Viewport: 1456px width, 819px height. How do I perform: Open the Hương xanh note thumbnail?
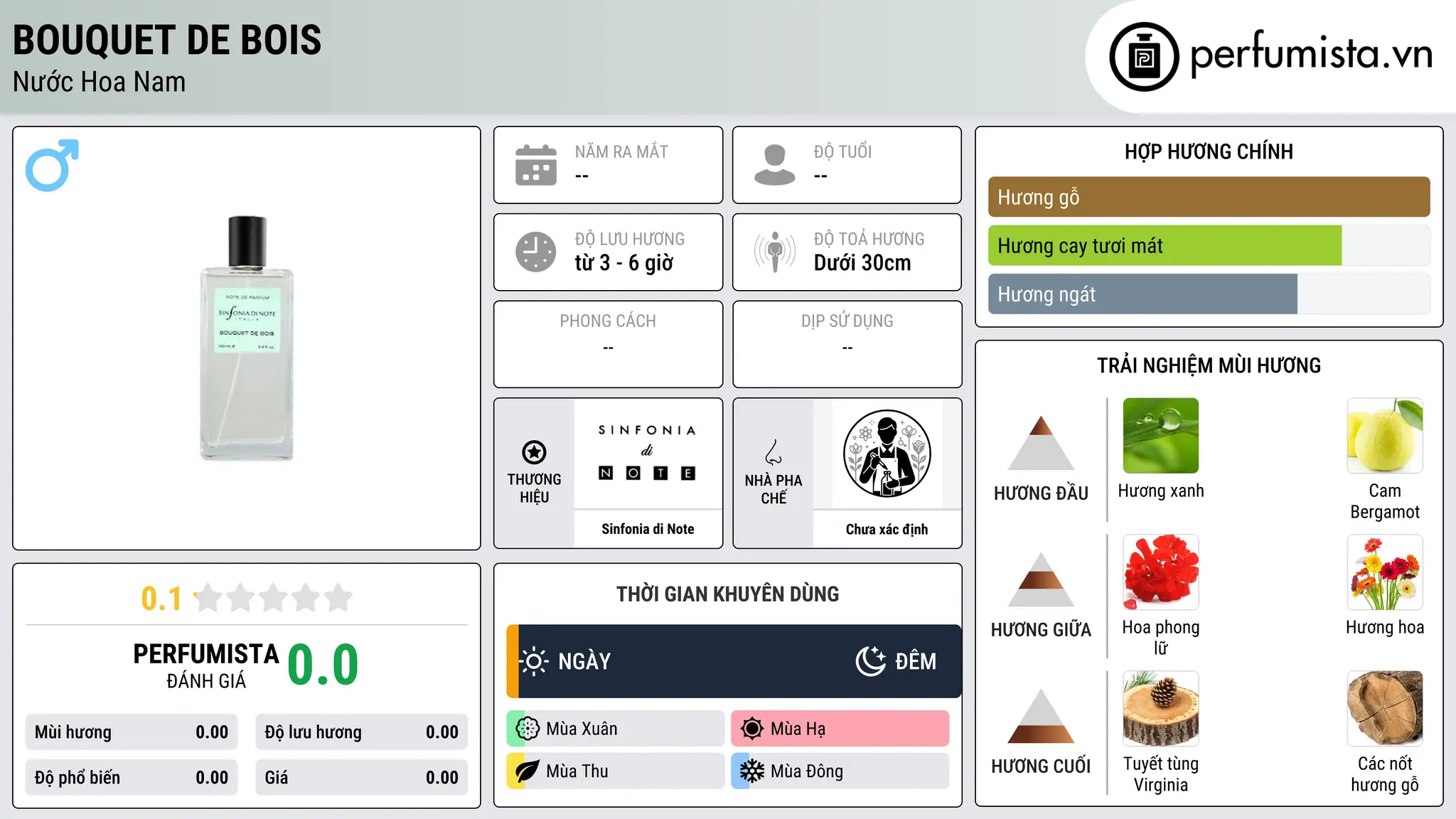(x=1161, y=436)
